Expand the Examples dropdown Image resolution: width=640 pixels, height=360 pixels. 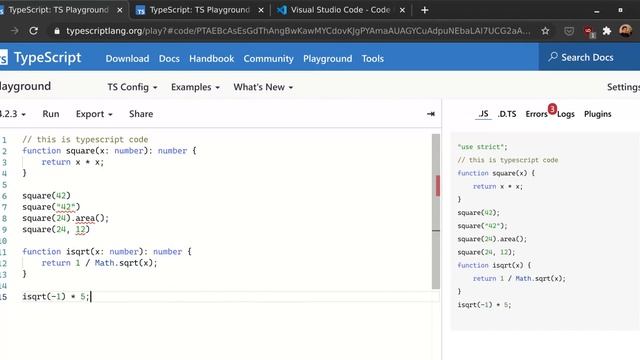click(x=195, y=87)
